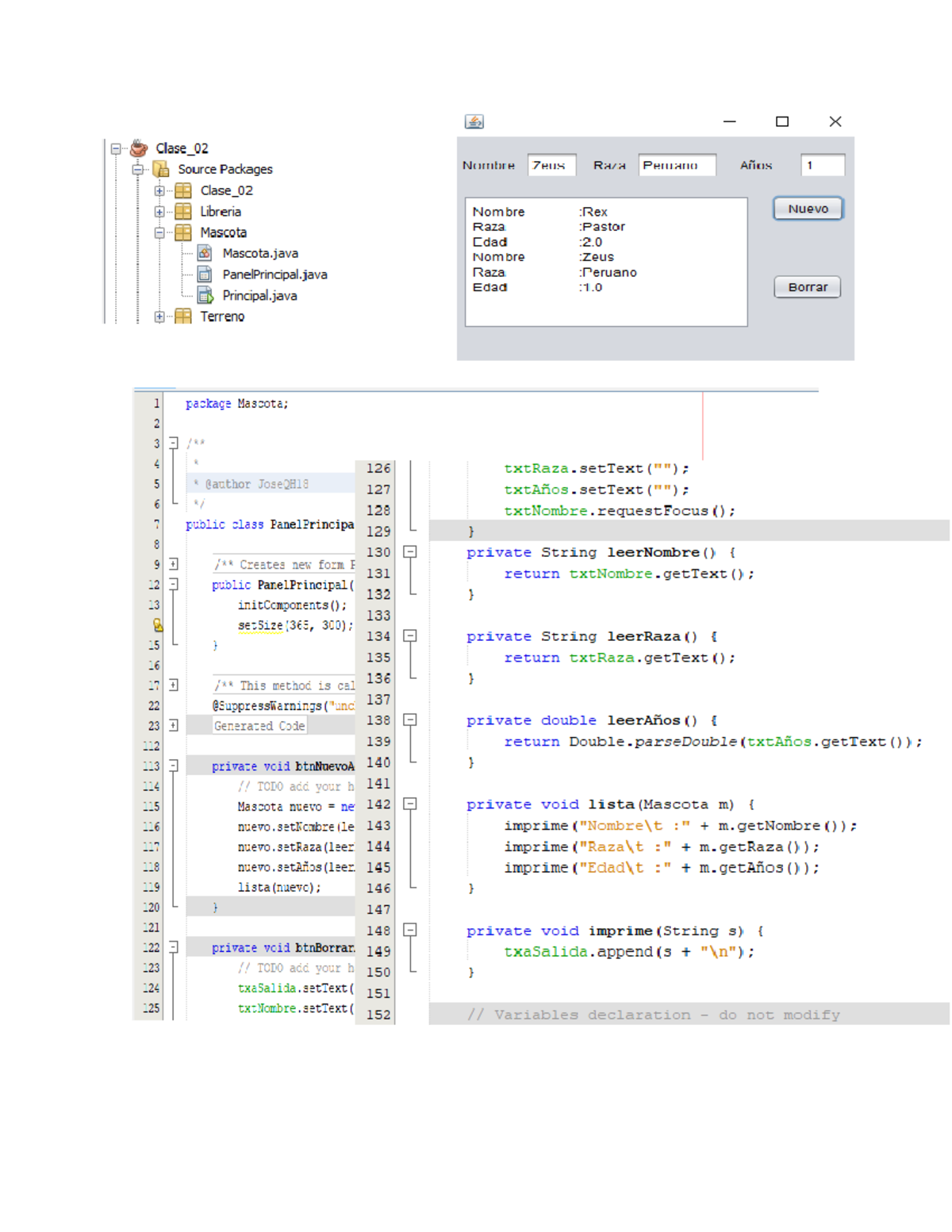The width and height of the screenshot is (952, 1232).
Task: Click the Mascota.java file icon
Action: click(205, 253)
